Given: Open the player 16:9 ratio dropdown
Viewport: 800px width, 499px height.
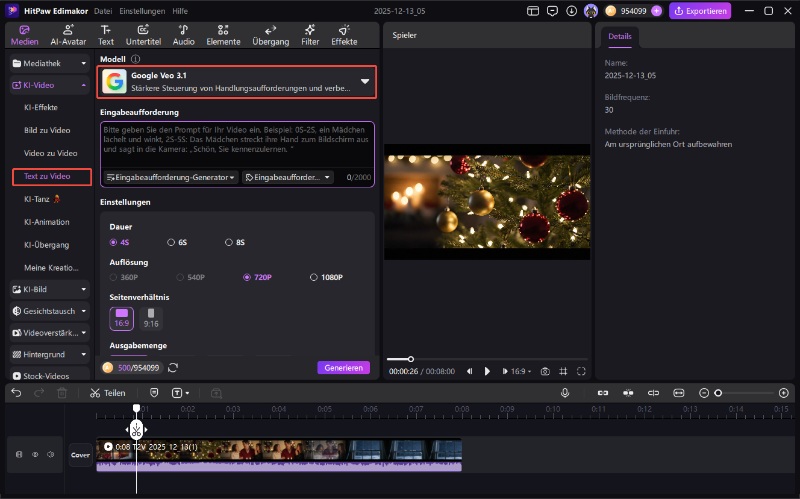Looking at the screenshot, I should 521,371.
